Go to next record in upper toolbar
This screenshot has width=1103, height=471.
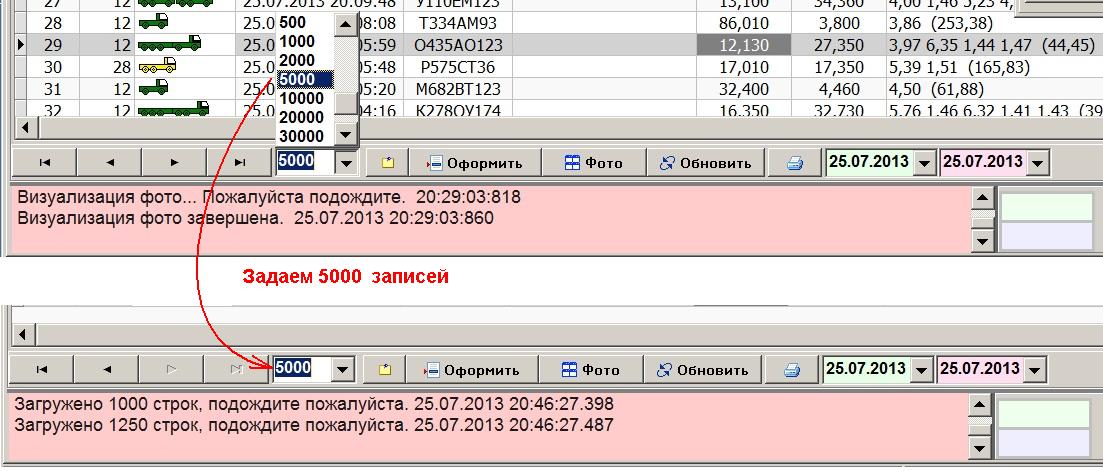[x=174, y=163]
